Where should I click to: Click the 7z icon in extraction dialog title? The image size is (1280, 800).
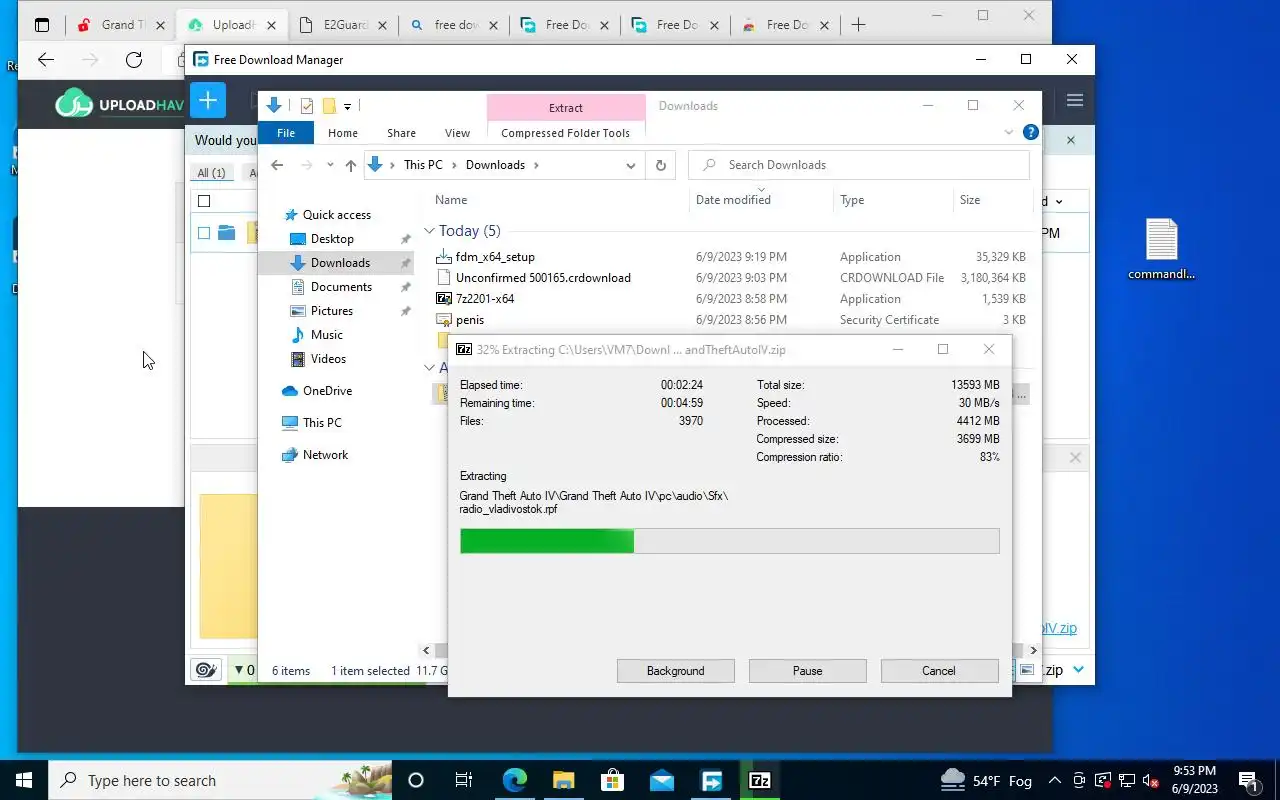point(464,350)
